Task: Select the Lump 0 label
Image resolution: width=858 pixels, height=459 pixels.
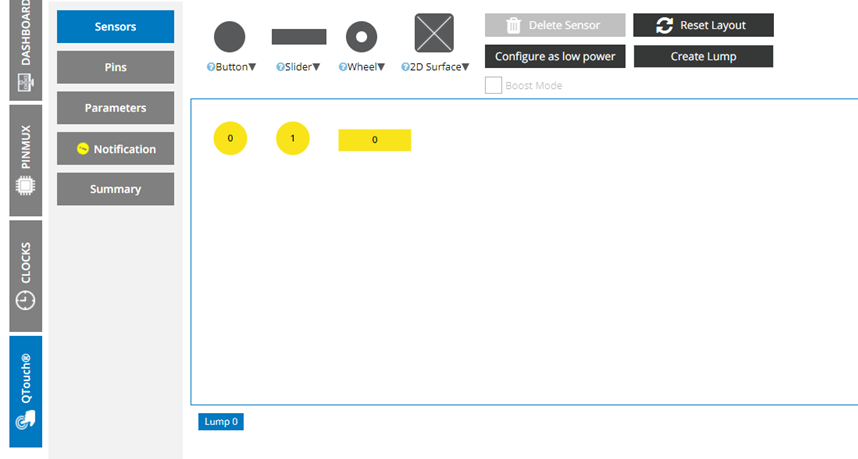Action: (x=221, y=422)
